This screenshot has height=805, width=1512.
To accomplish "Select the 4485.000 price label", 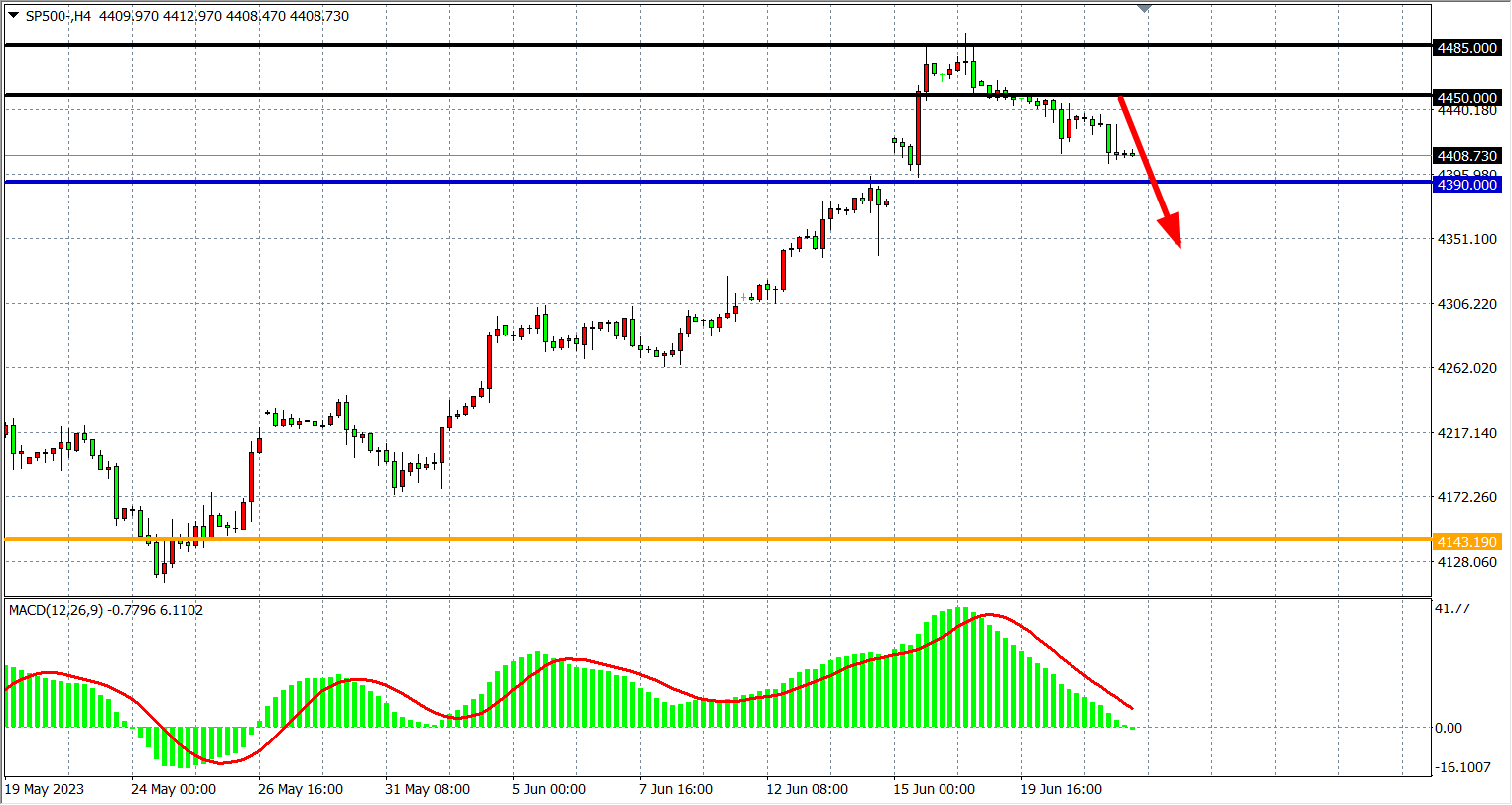I will (1466, 48).
